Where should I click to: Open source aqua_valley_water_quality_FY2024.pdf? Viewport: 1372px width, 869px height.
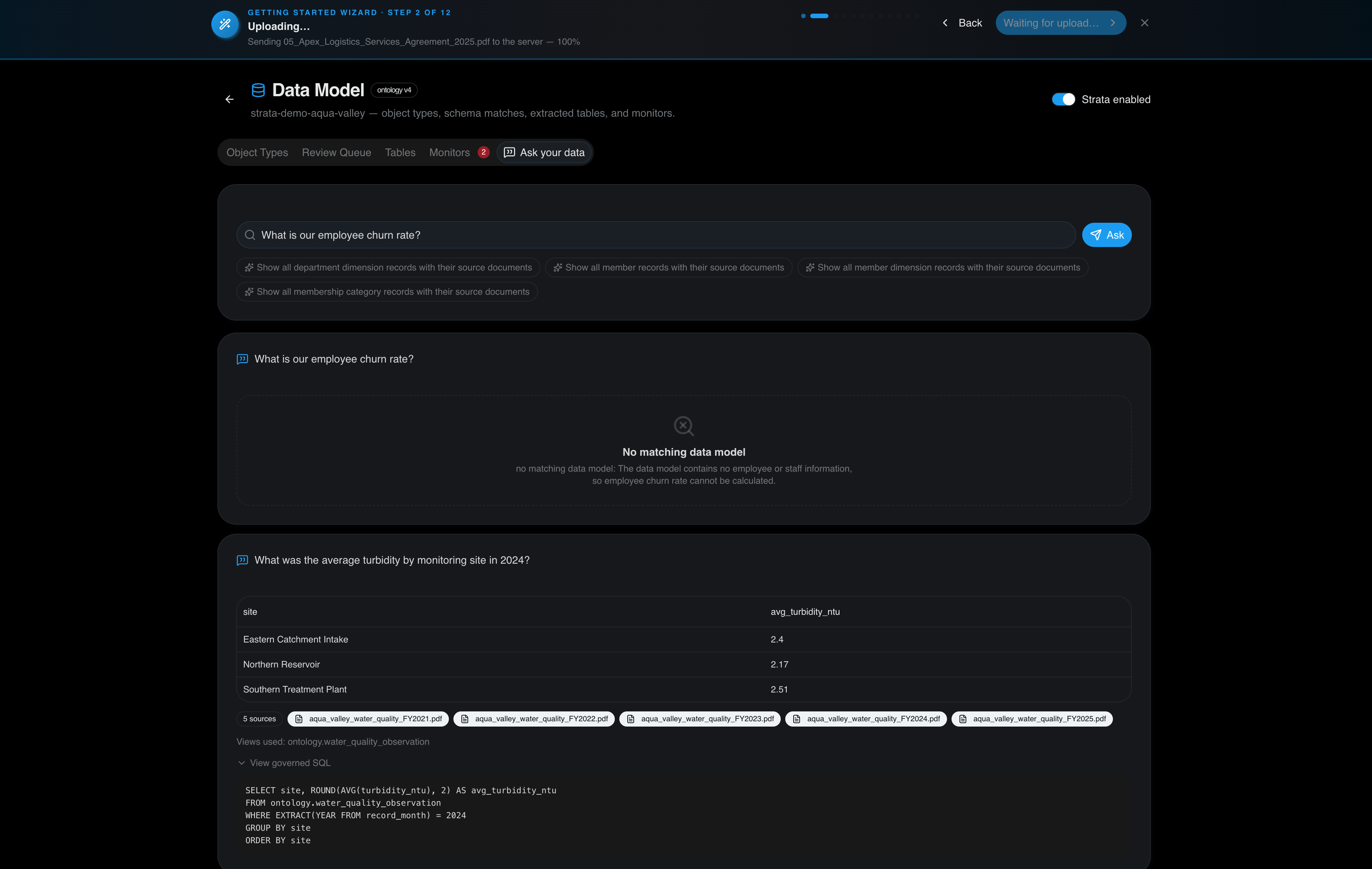pos(866,719)
